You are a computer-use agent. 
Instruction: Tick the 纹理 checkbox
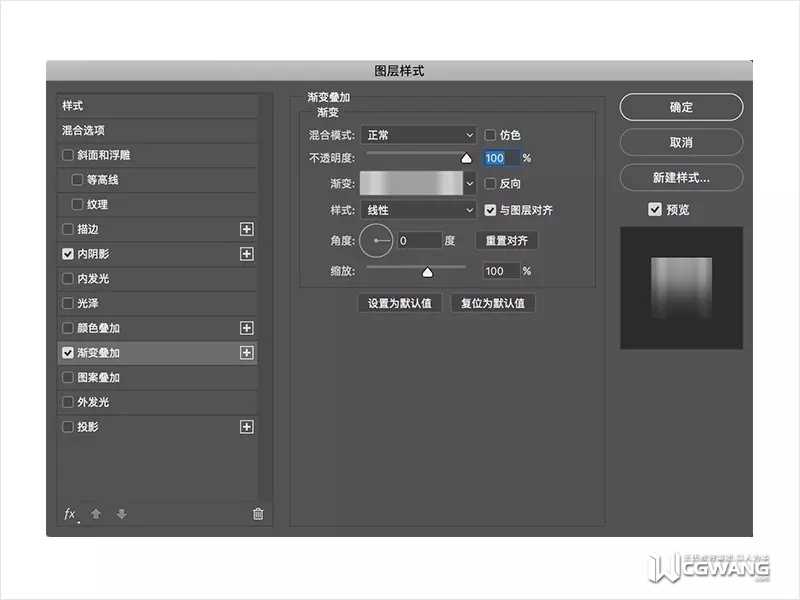[78, 204]
